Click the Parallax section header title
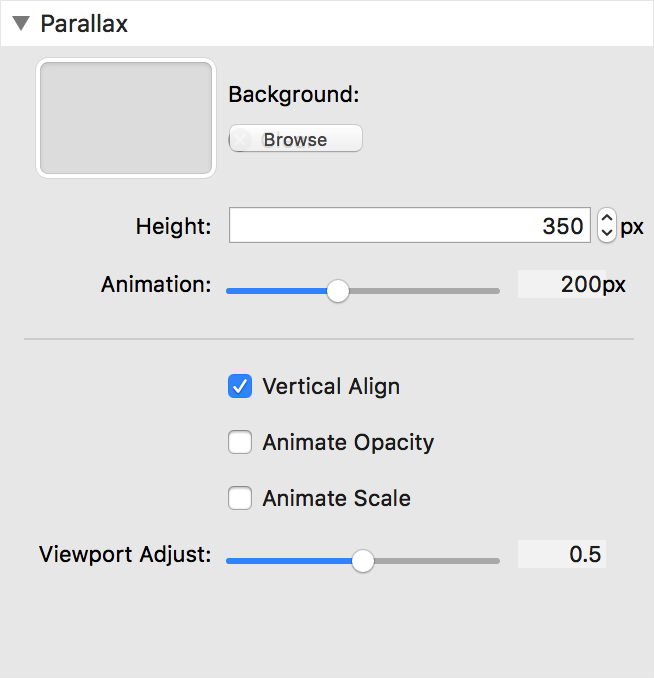This screenshot has width=654, height=678. (84, 24)
